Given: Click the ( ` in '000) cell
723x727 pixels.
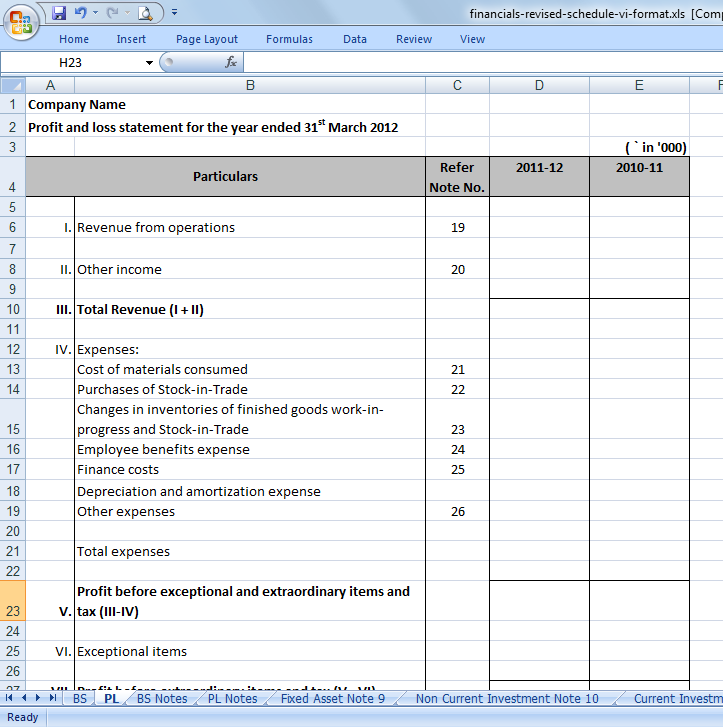Looking at the screenshot, I should coord(639,147).
